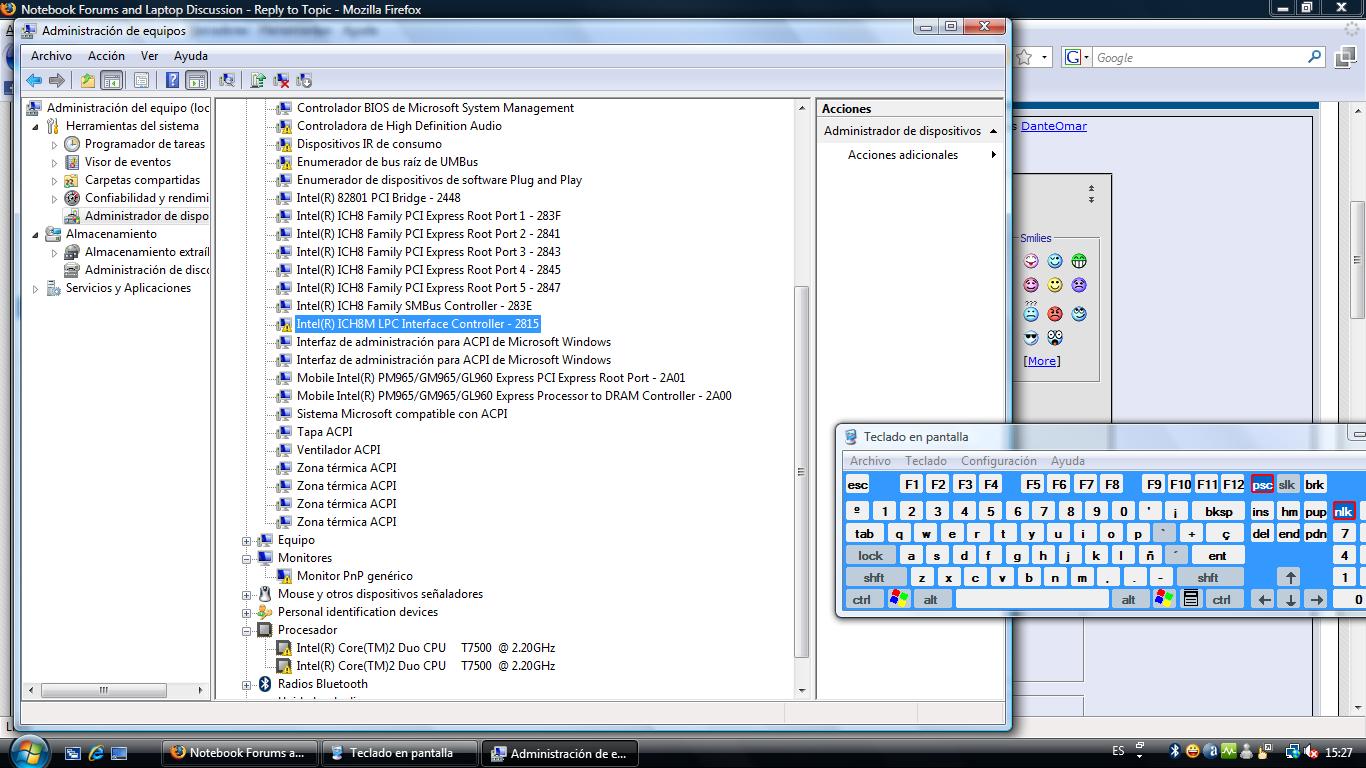Open DanteOmar profile link
This screenshot has height=768, width=1366.
click(1053, 126)
